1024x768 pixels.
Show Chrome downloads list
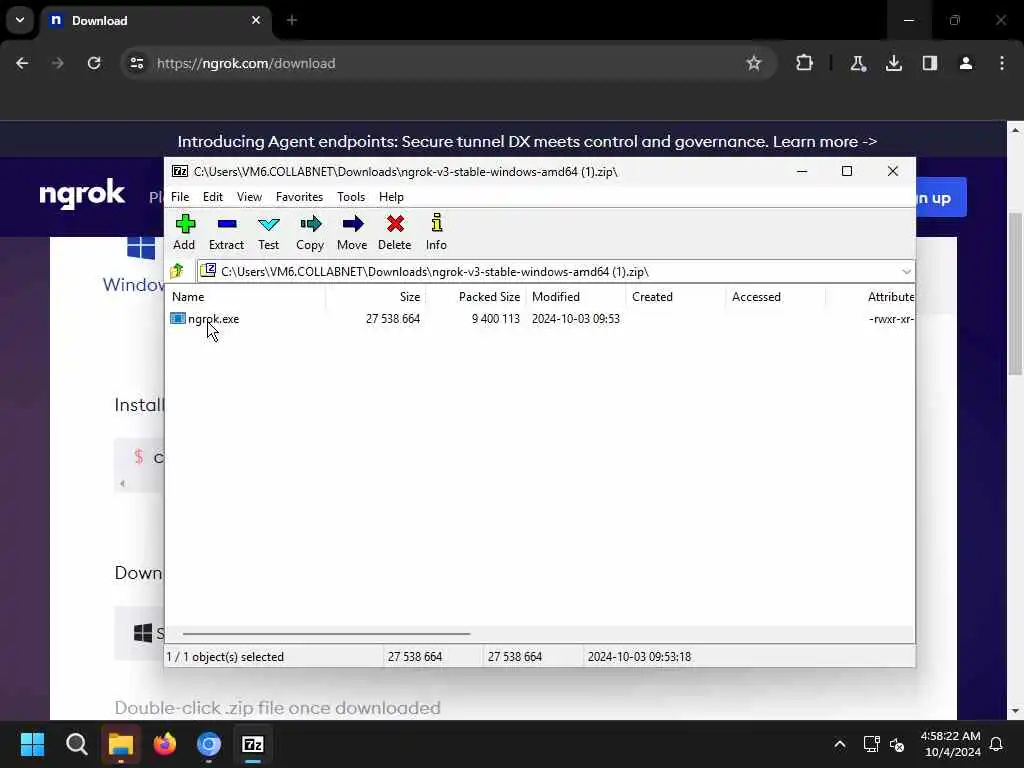coord(893,63)
